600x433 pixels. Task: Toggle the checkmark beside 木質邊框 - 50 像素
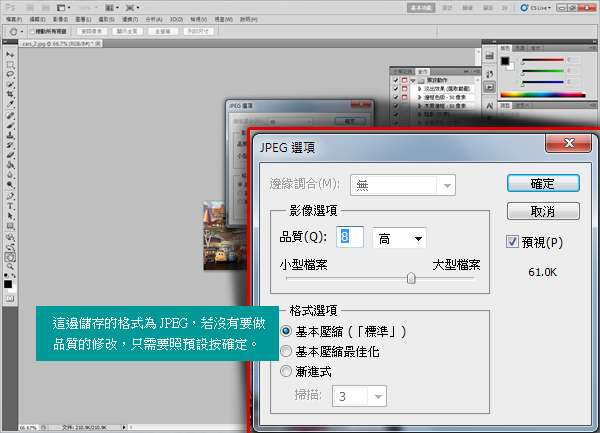pos(396,106)
